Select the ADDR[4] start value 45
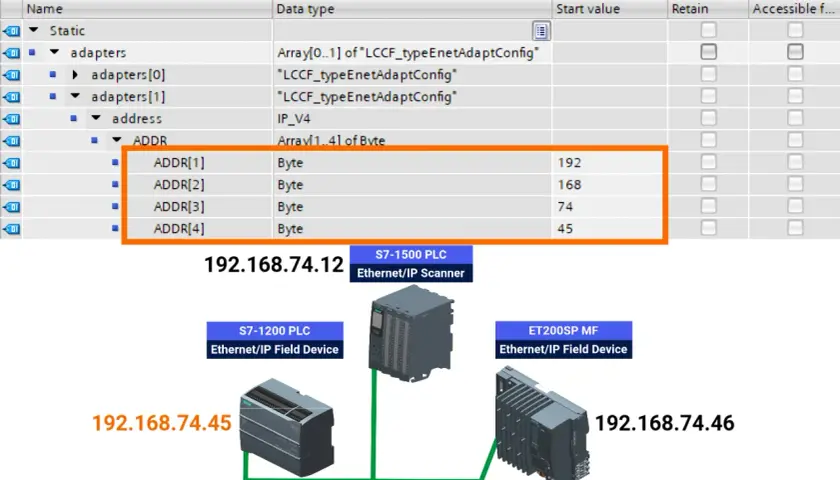 (609, 228)
